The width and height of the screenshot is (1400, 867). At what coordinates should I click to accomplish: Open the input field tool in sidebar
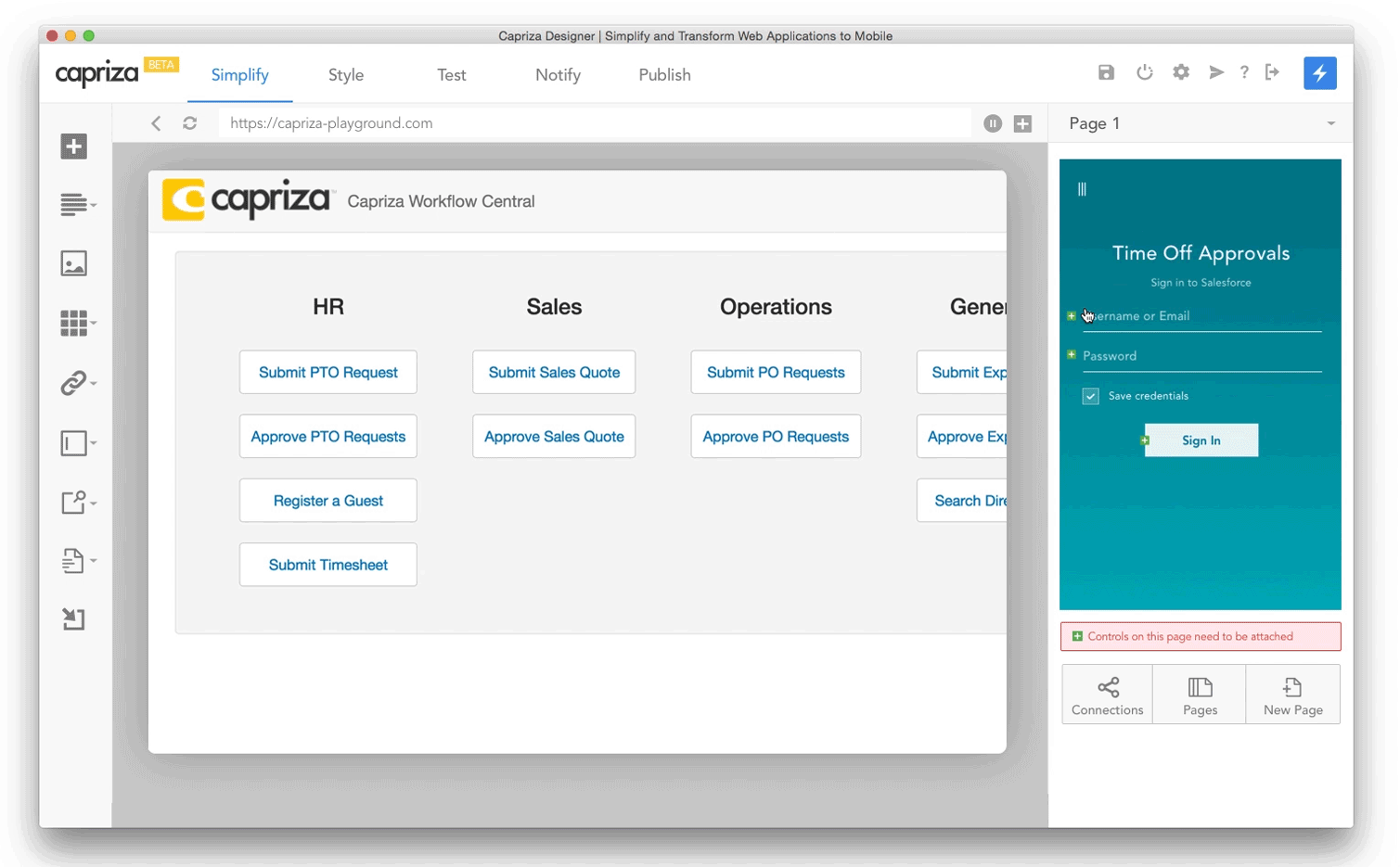click(x=76, y=443)
